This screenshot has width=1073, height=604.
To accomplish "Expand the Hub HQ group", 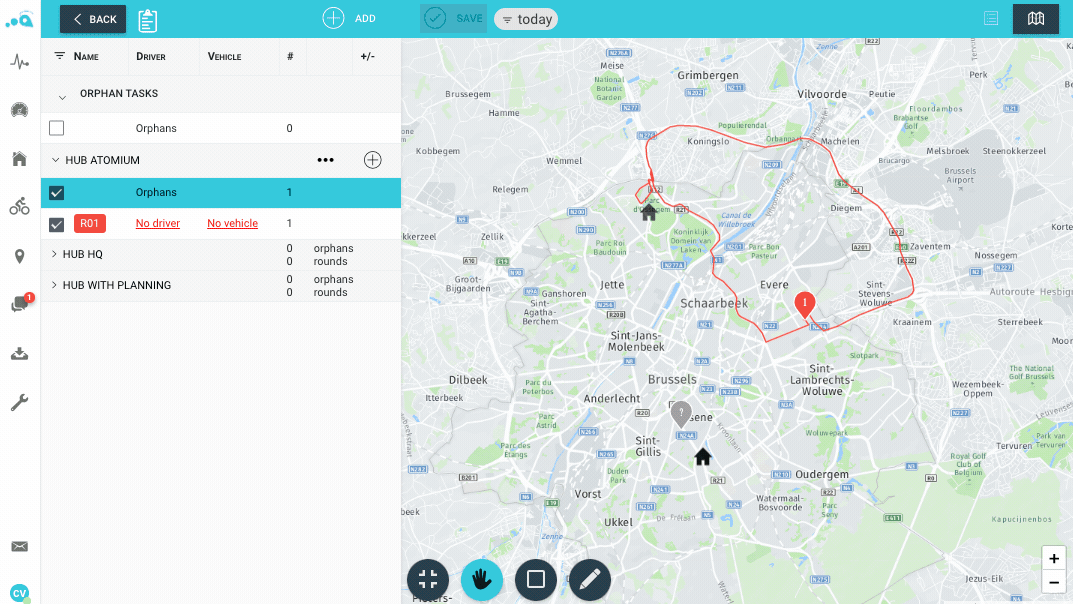I will pos(54,254).
